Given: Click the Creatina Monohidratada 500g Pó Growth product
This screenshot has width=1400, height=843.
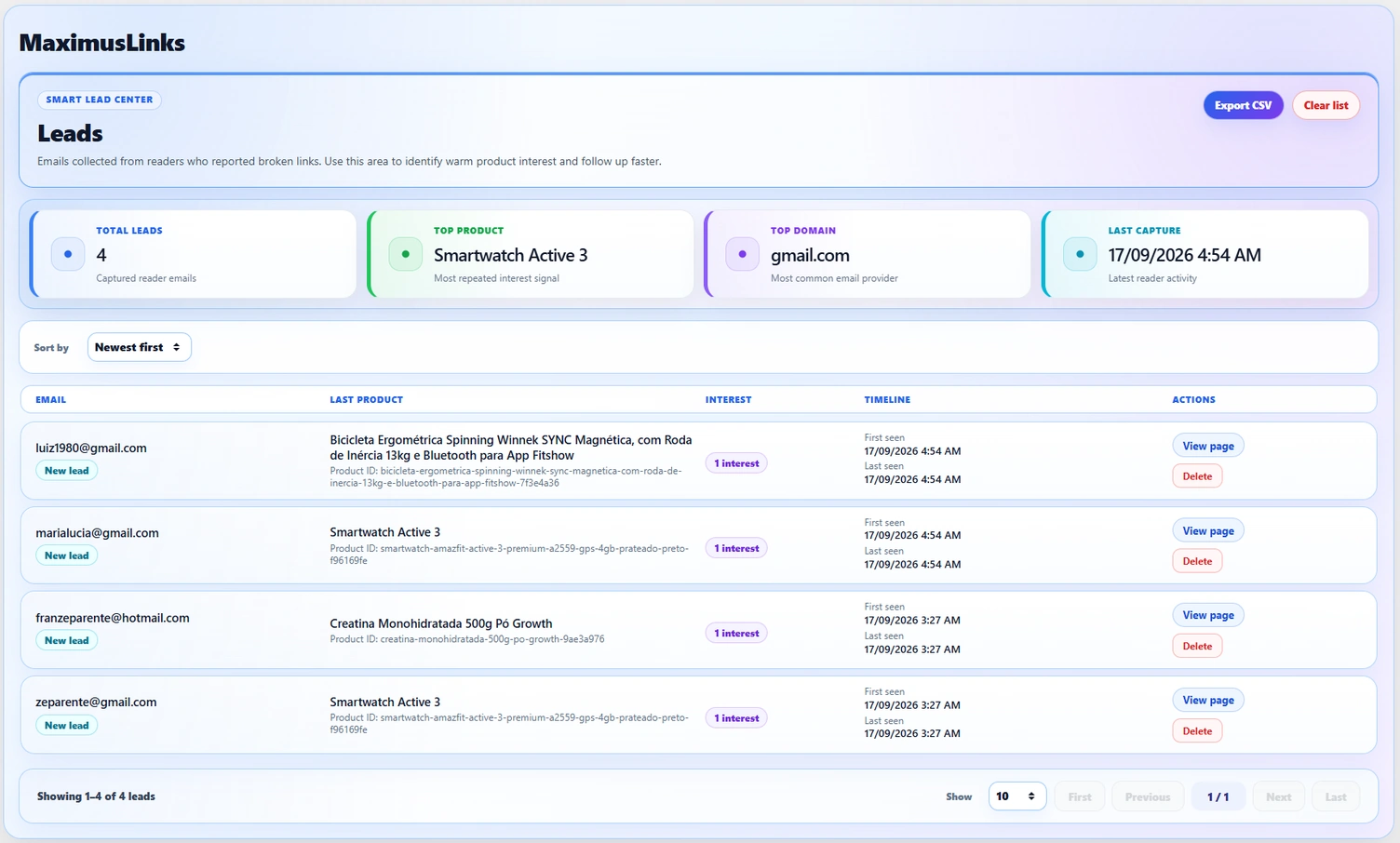Looking at the screenshot, I should (441, 623).
